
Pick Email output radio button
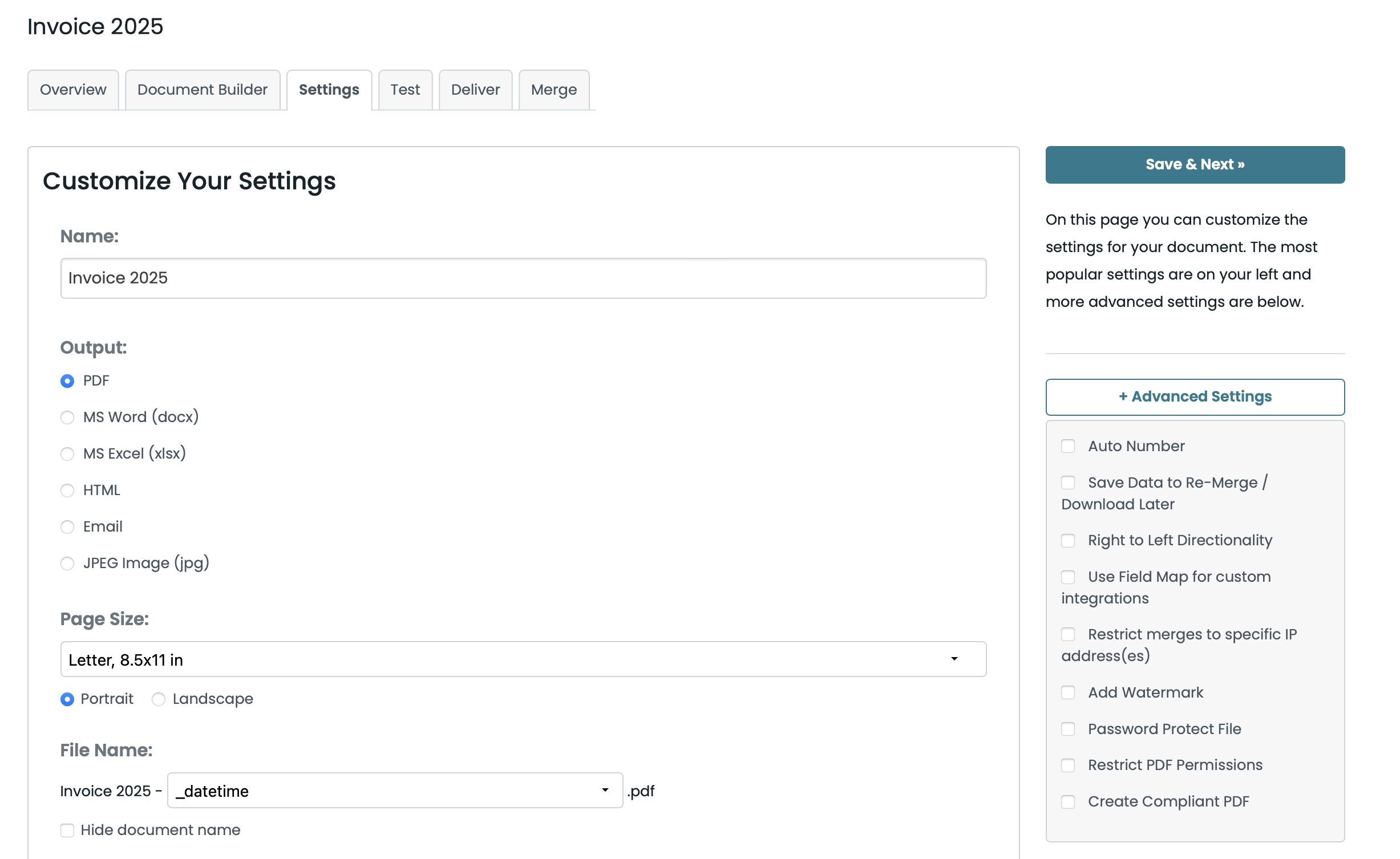[x=67, y=527]
